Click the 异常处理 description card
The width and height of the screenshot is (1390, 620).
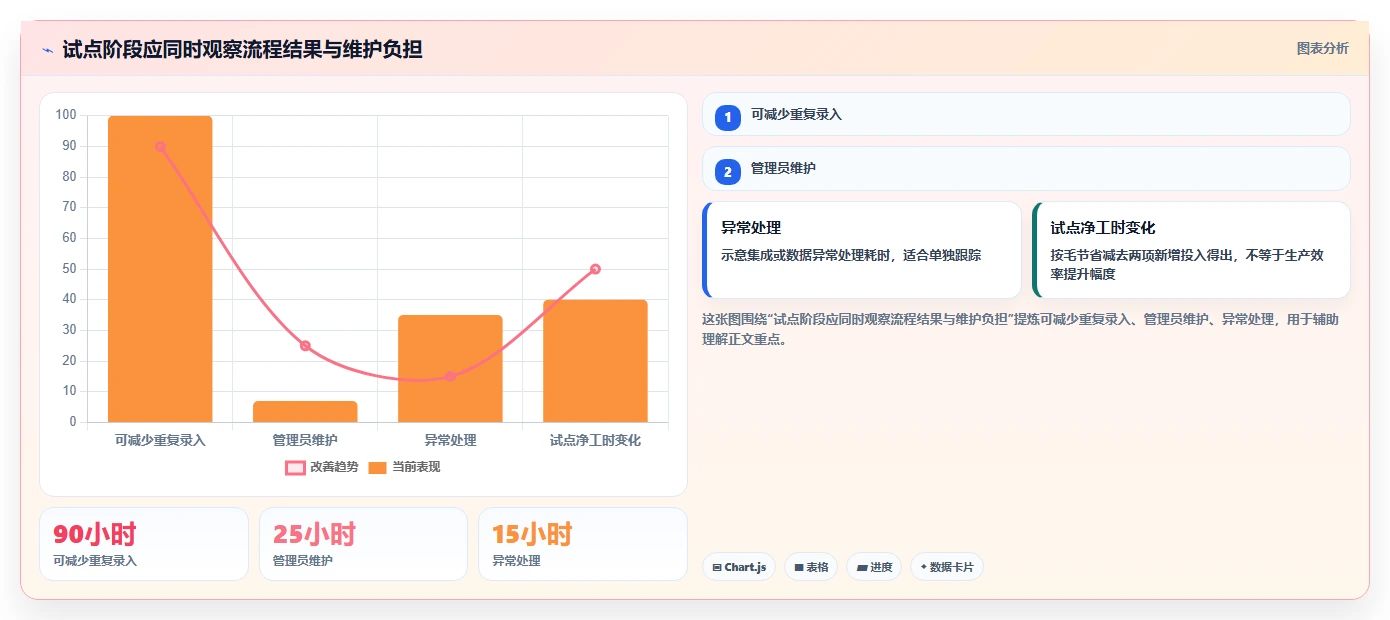click(862, 250)
